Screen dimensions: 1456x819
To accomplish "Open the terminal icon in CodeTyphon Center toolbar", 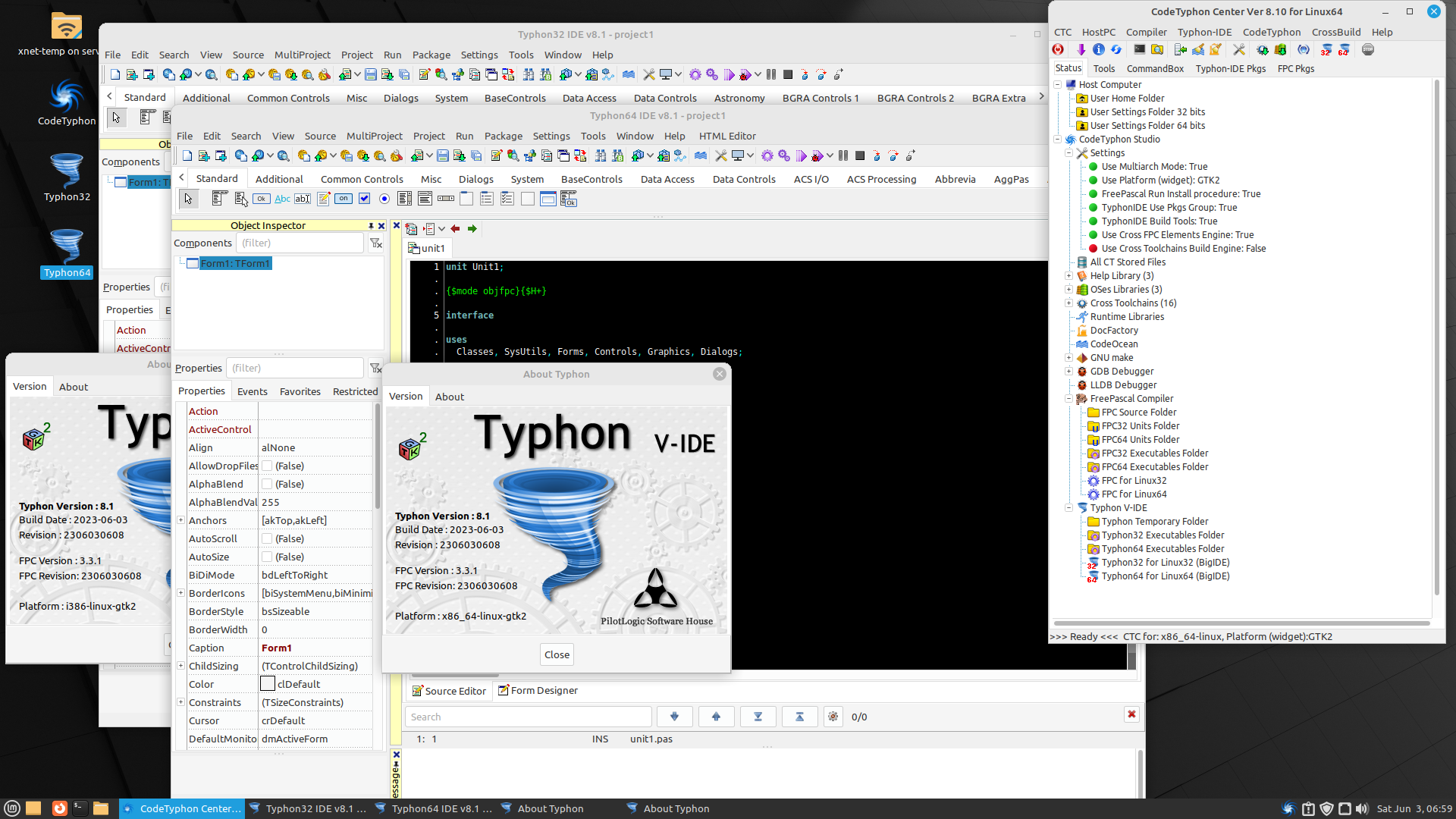I will click(1139, 50).
